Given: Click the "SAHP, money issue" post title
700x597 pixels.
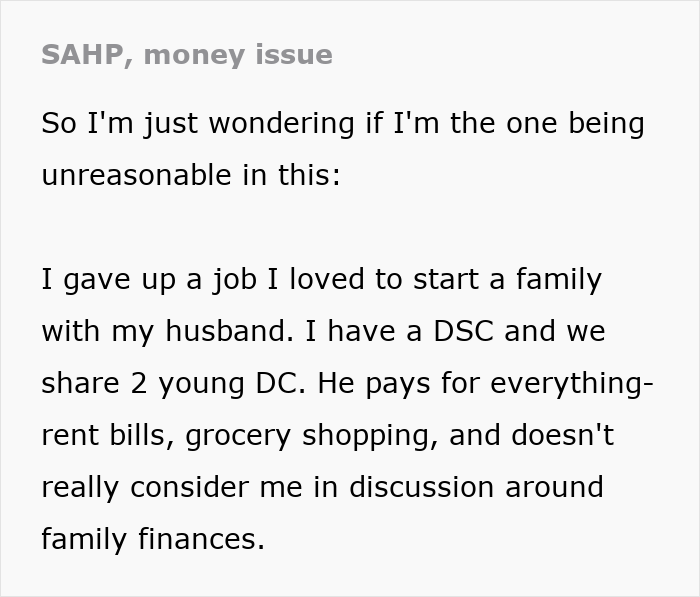Looking at the screenshot, I should point(187,55).
